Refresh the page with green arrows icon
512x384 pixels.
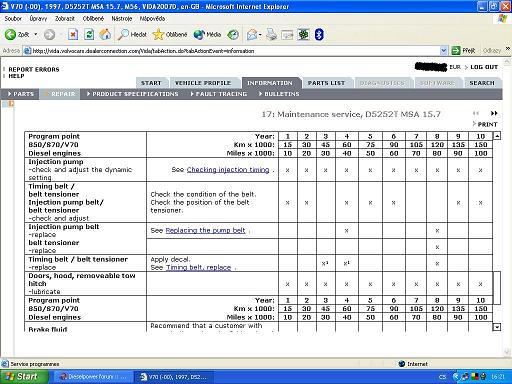point(89,34)
